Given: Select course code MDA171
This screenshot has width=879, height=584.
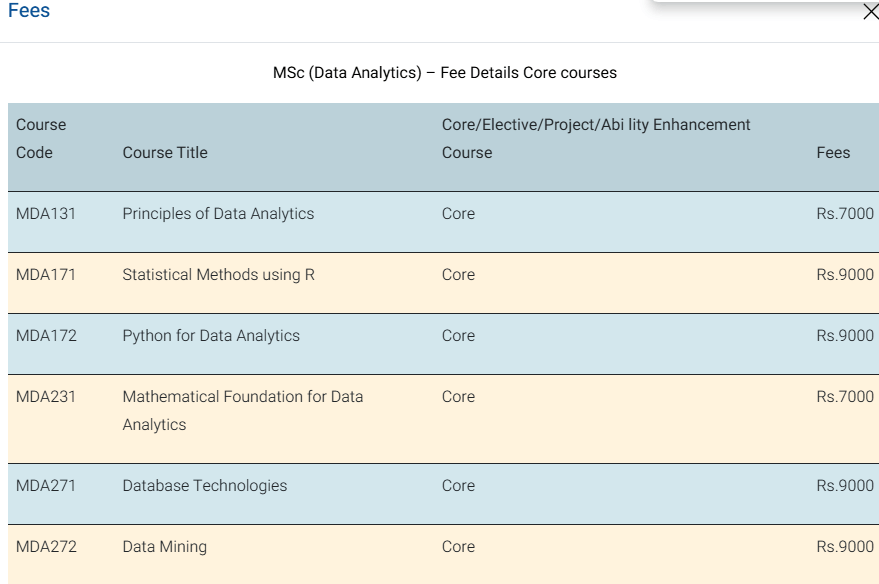Looking at the screenshot, I should pos(46,275).
